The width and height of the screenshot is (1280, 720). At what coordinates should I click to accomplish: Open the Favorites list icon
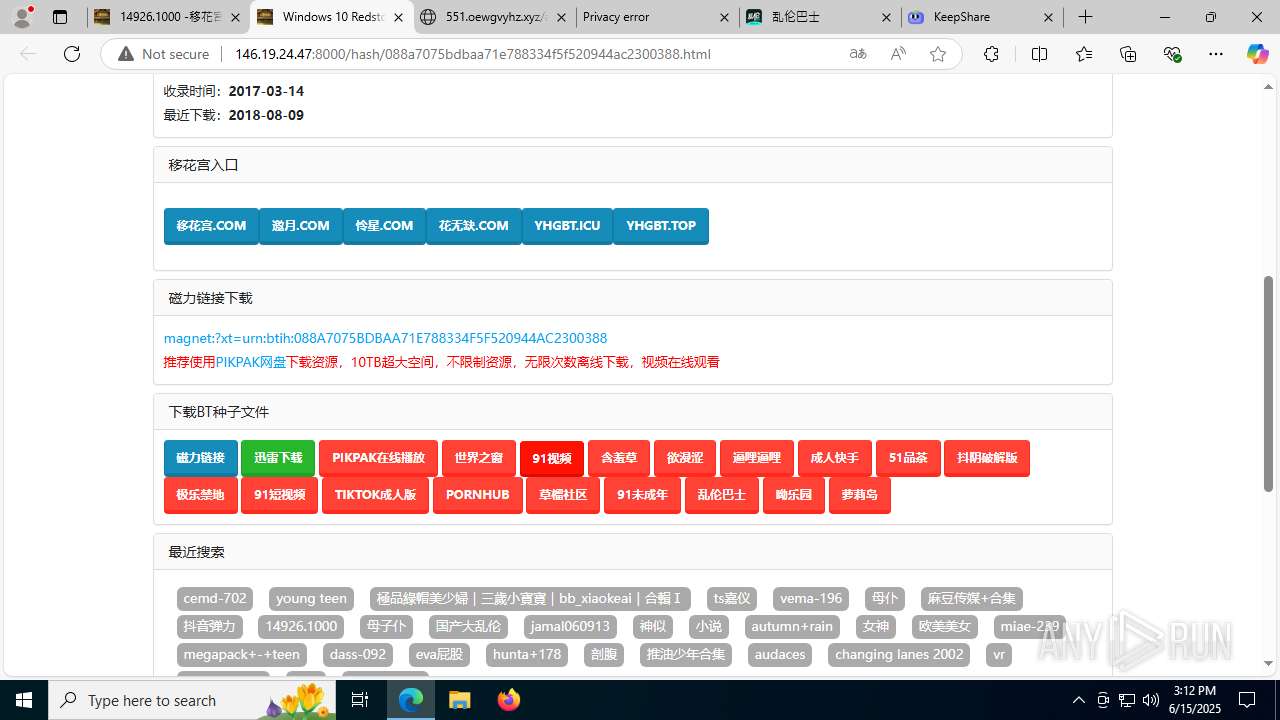[x=1084, y=54]
